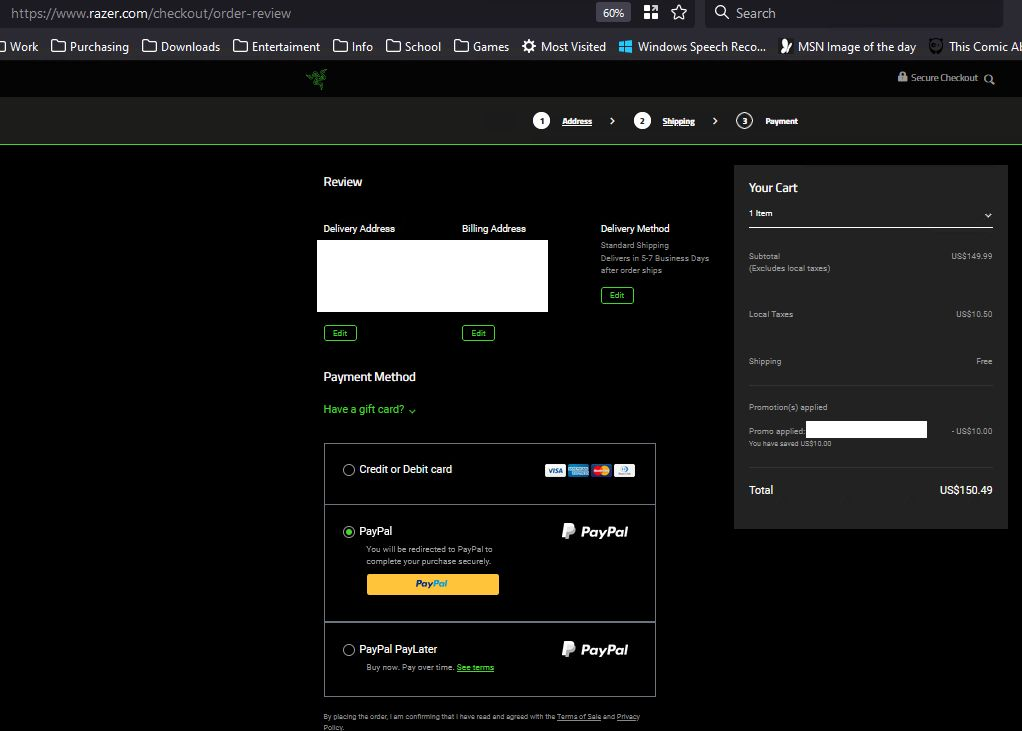The height and width of the screenshot is (731, 1022).
Task: Click the step 2 Shipping circle
Action: [642, 121]
